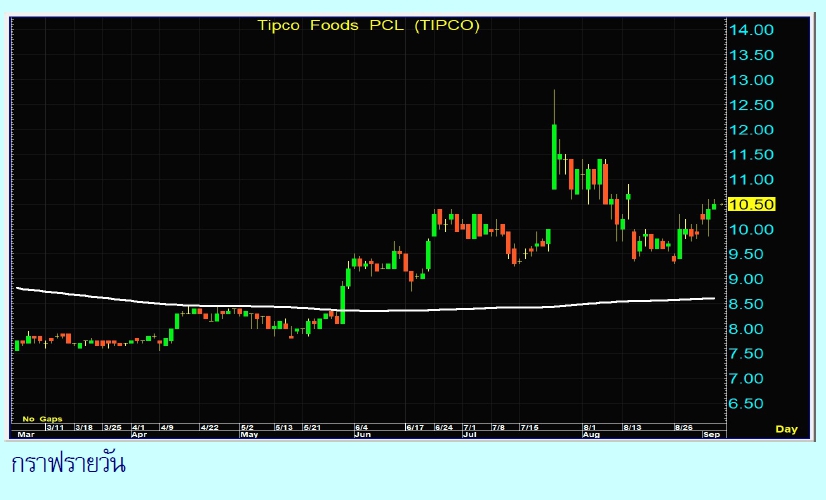Click the Aug month label on time axis
This screenshot has height=500, width=826.
pyautogui.click(x=591, y=435)
